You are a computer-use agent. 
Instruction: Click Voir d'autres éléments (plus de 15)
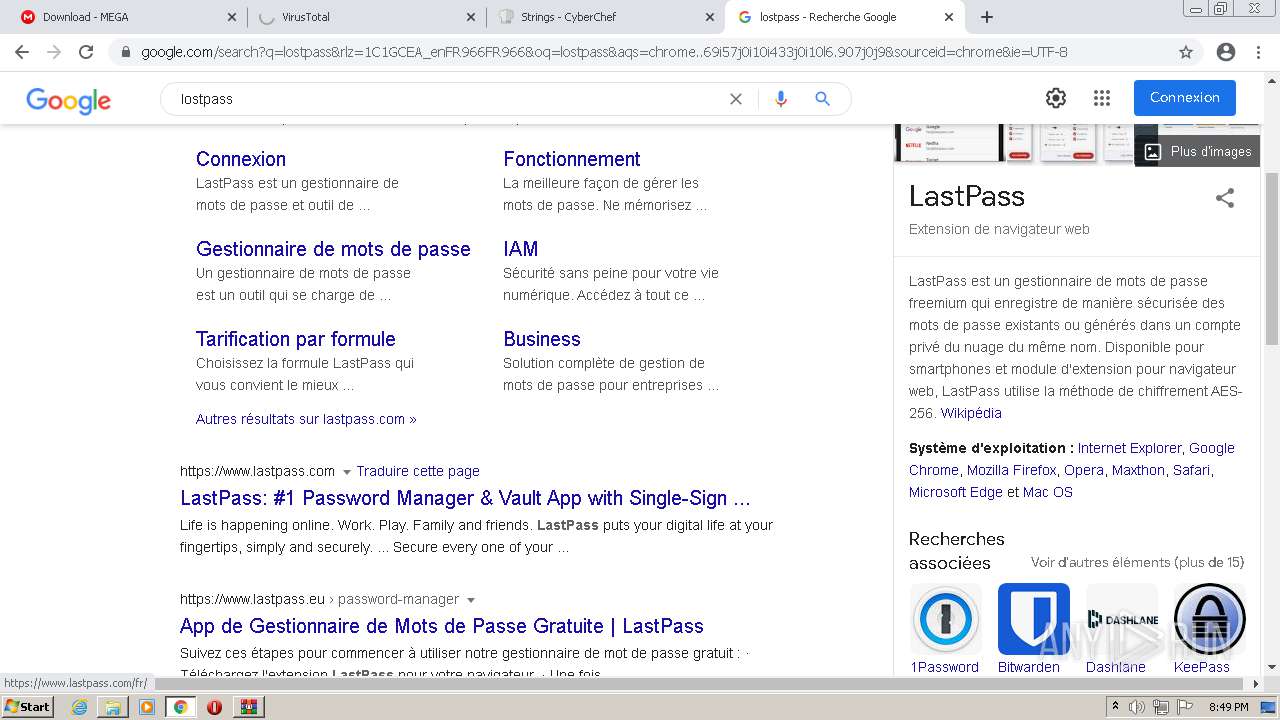coord(1137,562)
